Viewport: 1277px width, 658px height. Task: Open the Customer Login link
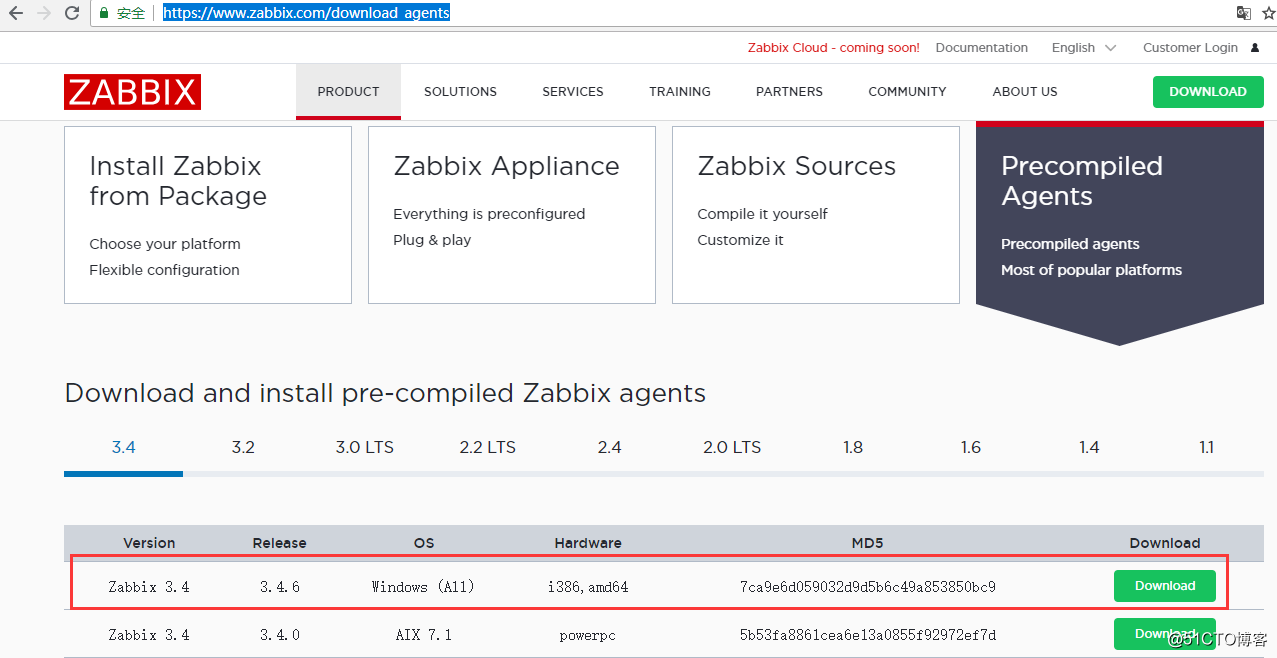pos(1190,48)
